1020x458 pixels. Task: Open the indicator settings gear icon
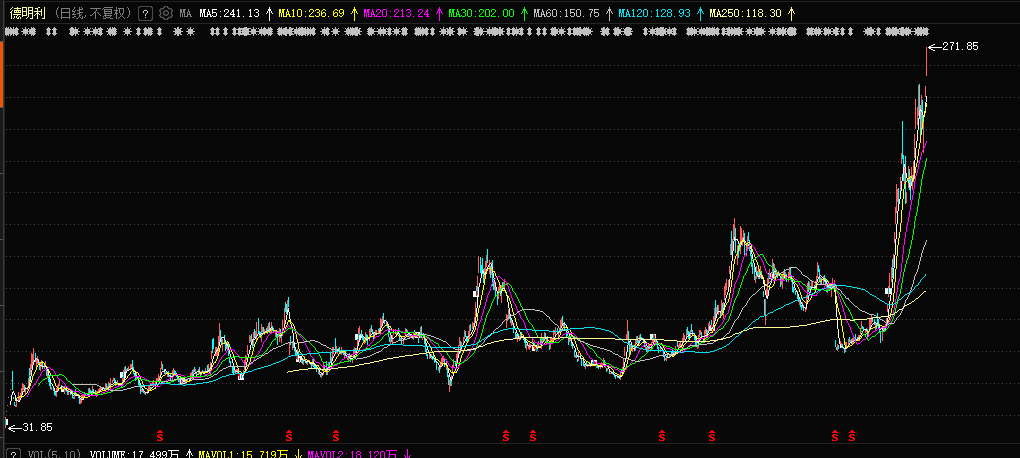point(166,14)
